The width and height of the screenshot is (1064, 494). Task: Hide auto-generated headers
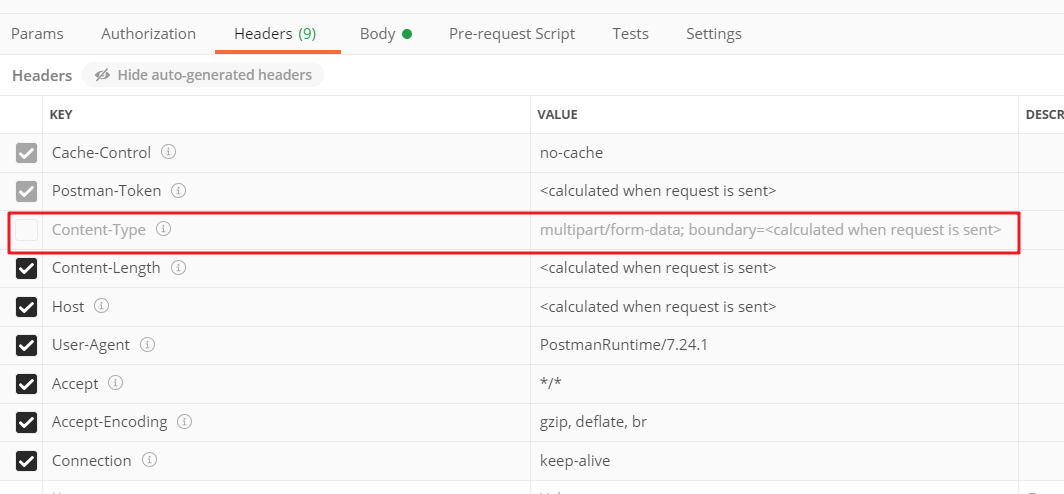[203, 75]
